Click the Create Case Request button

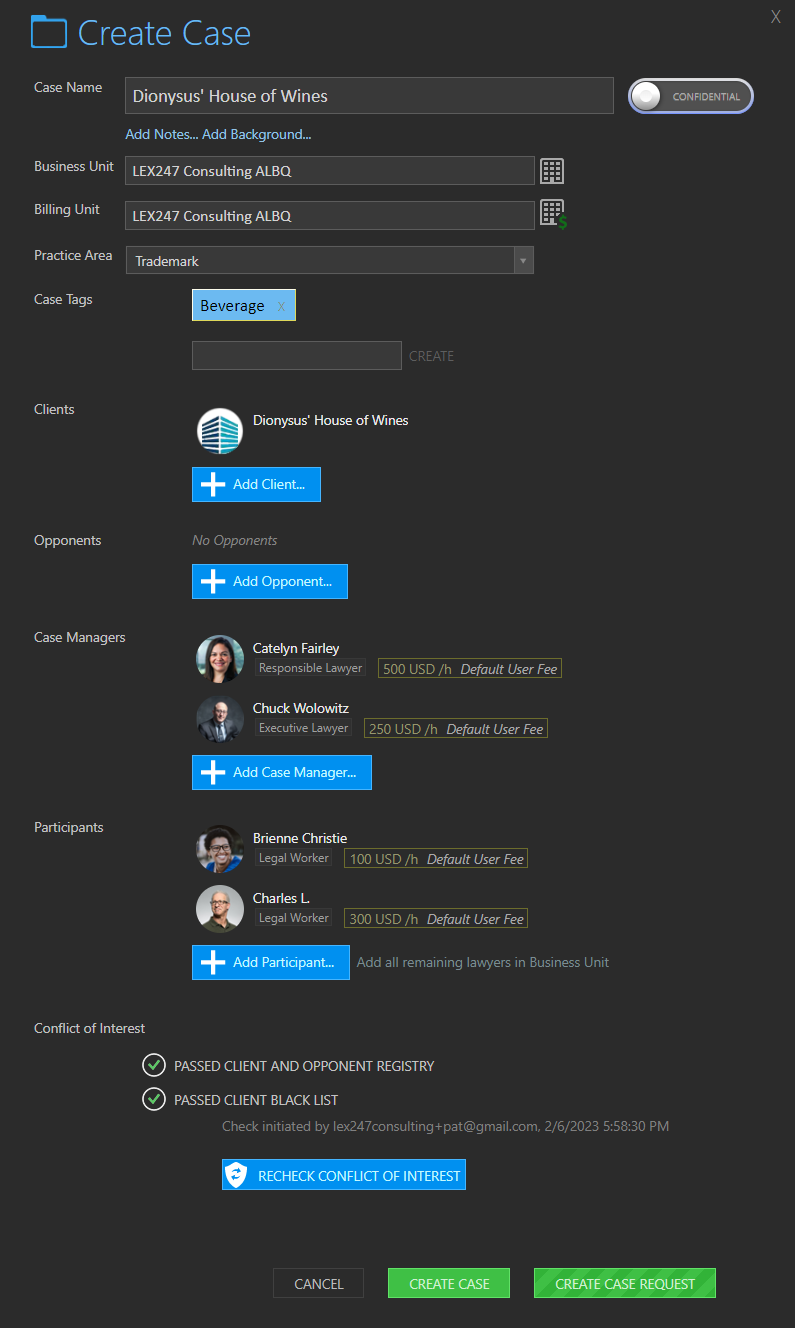625,1283
